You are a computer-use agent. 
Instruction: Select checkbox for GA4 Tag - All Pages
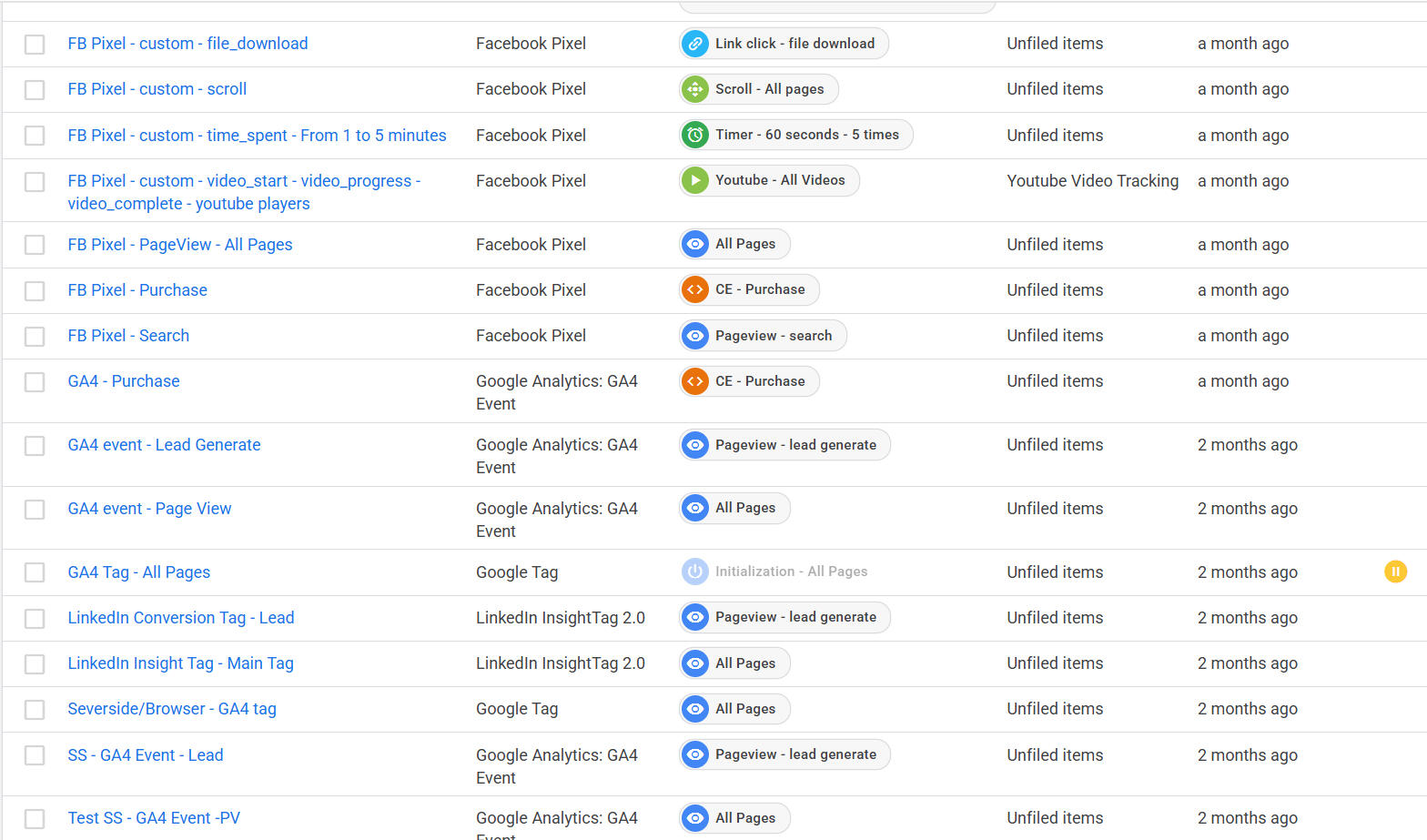35,572
